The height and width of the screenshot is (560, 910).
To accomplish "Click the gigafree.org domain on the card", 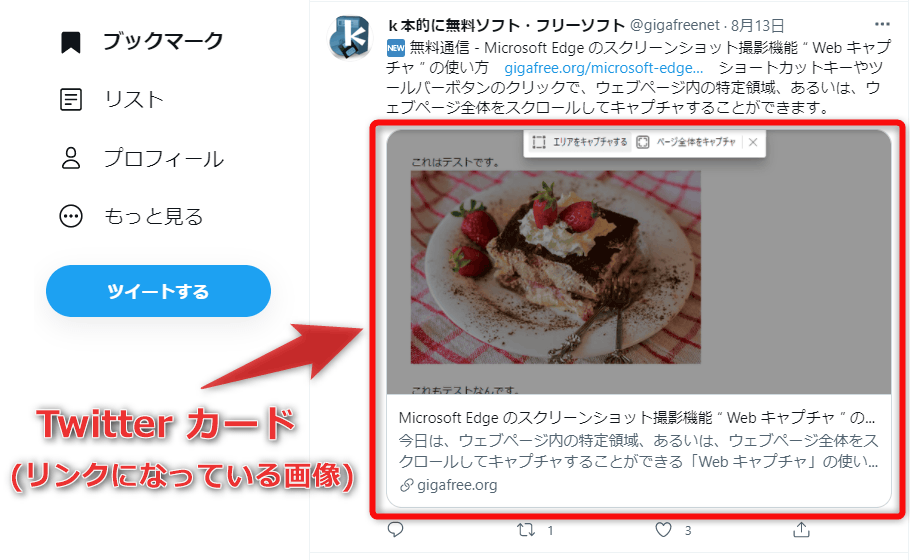I will click(457, 485).
